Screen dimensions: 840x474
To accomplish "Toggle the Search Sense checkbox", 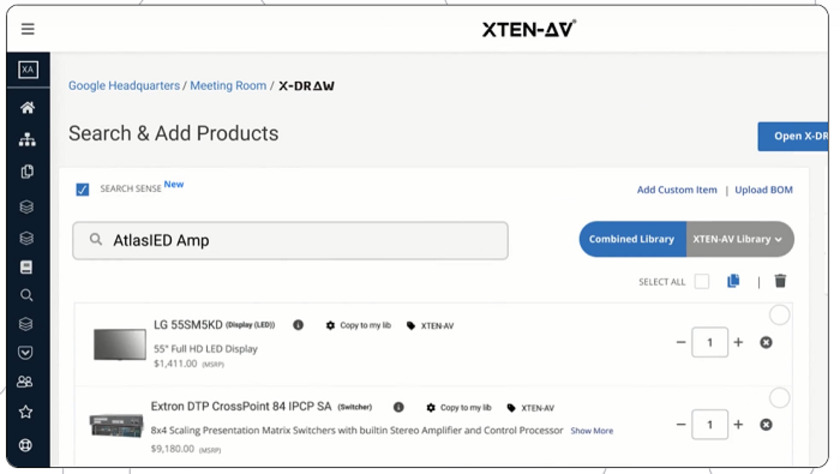I will click(83, 189).
